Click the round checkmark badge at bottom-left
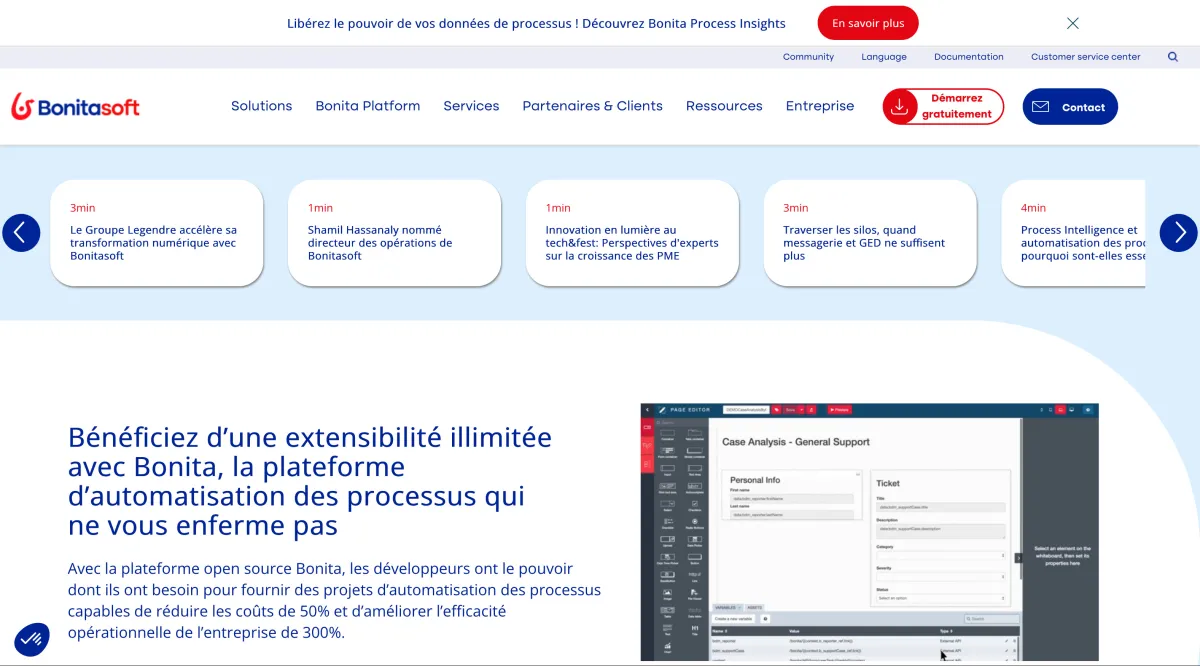 click(x=32, y=640)
